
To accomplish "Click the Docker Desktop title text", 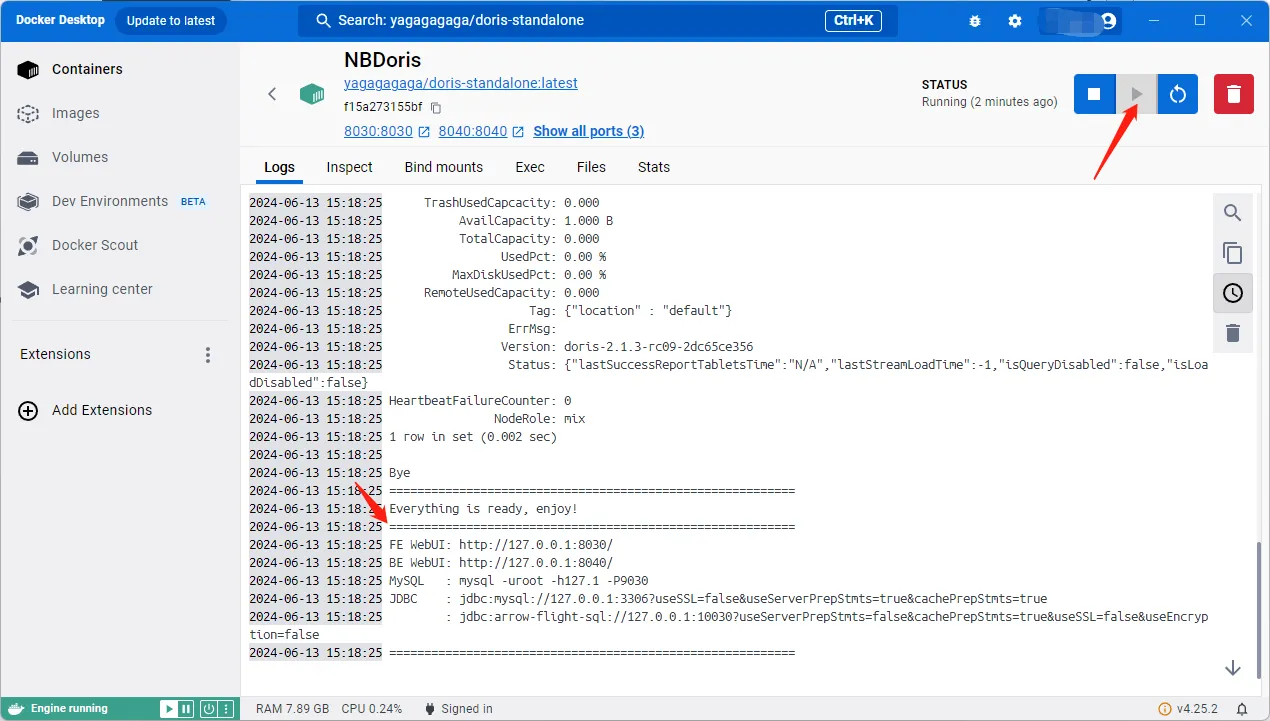I will (x=60, y=20).
